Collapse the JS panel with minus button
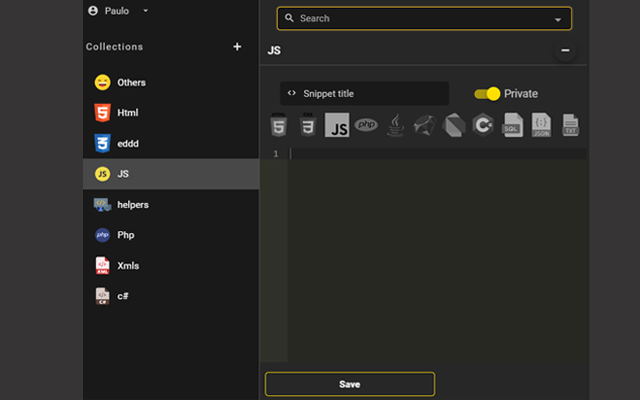The height and width of the screenshot is (400, 640). (565, 50)
